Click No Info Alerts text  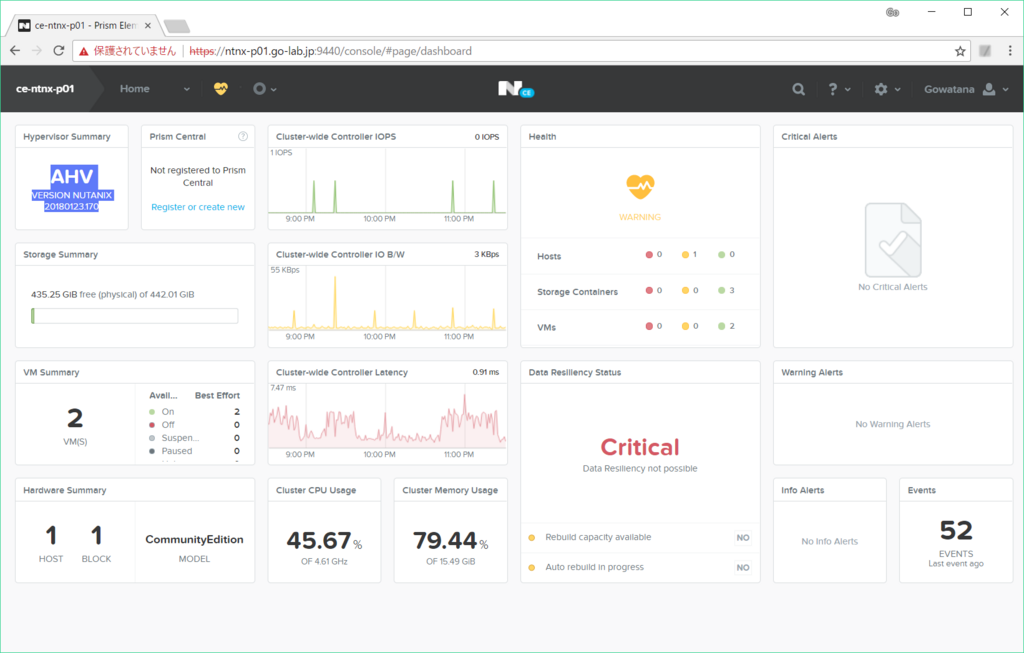[829, 541]
